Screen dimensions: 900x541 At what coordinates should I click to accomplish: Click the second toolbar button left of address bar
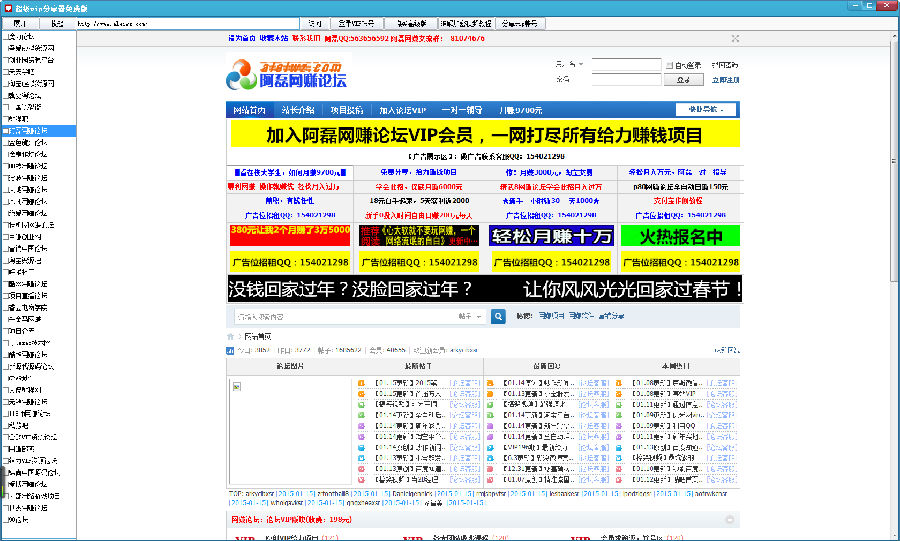click(57, 24)
